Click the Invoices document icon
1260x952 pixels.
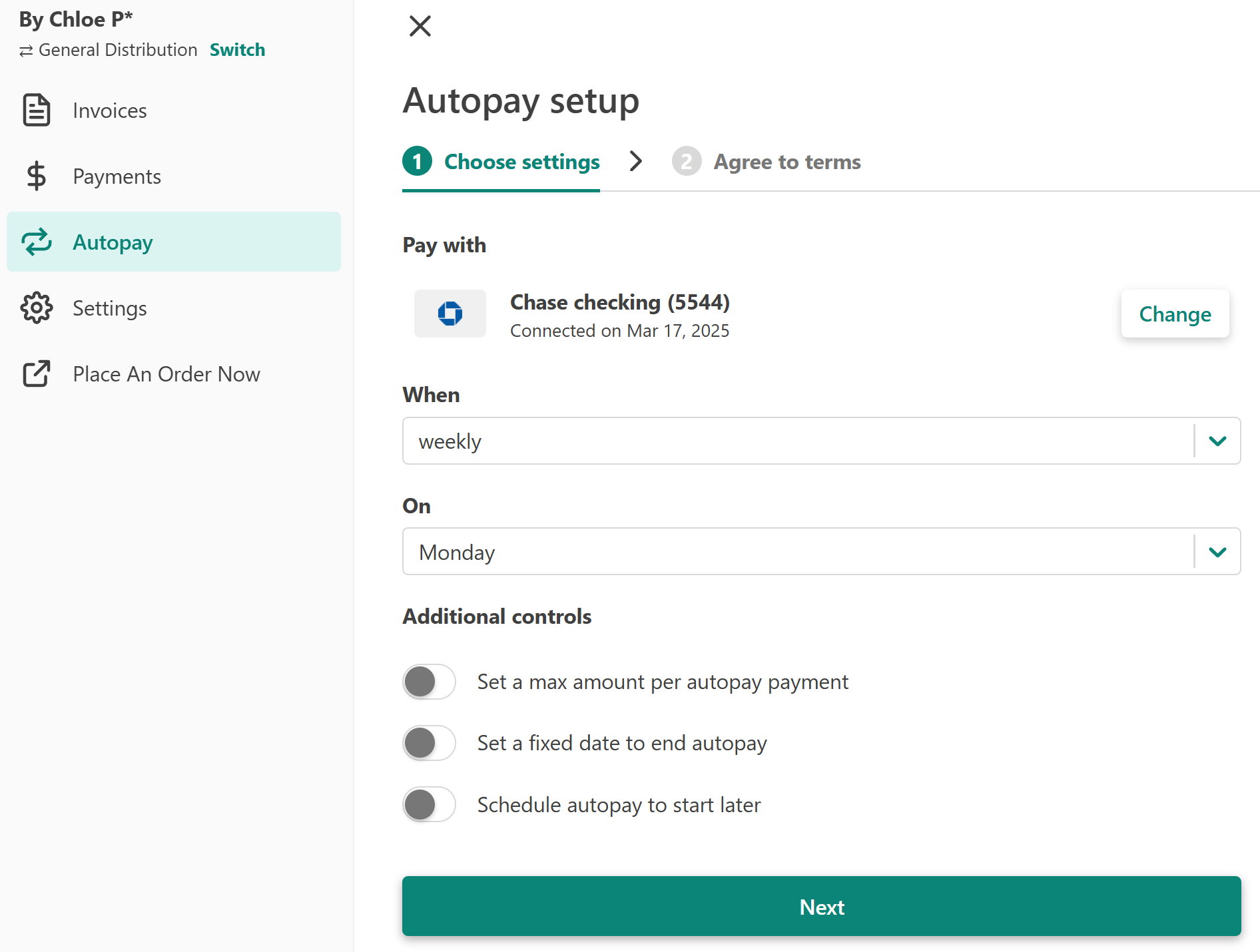point(37,111)
